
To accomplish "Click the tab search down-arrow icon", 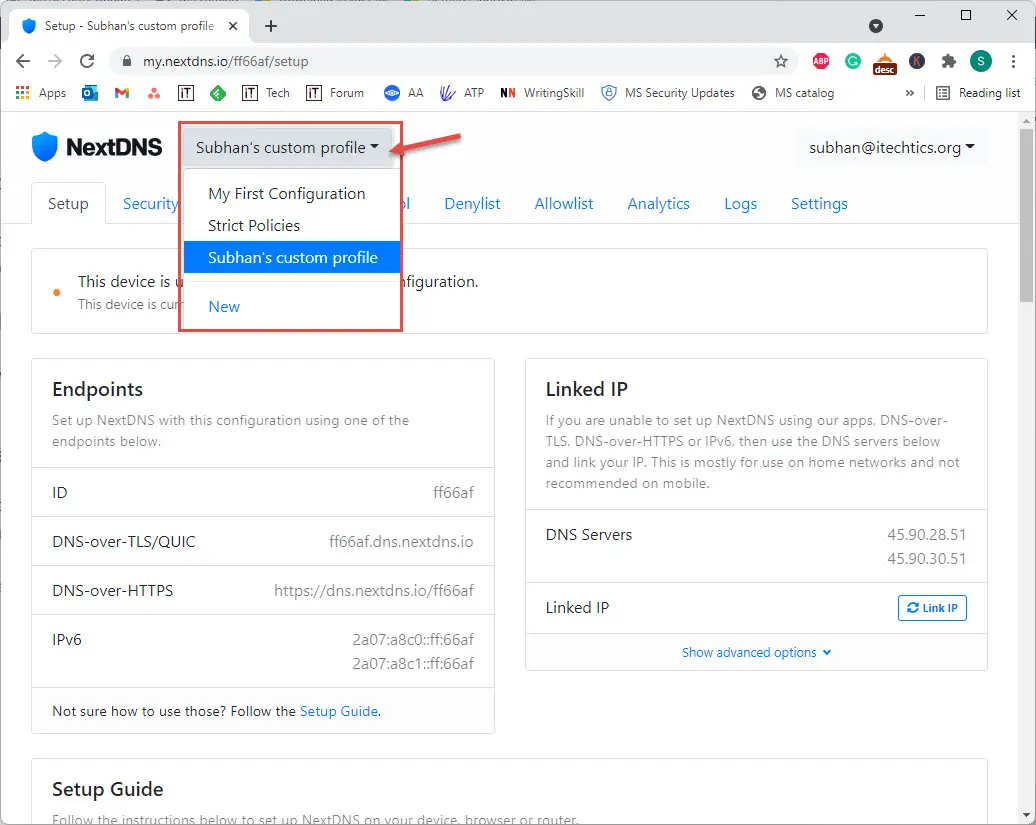I will tap(875, 26).
